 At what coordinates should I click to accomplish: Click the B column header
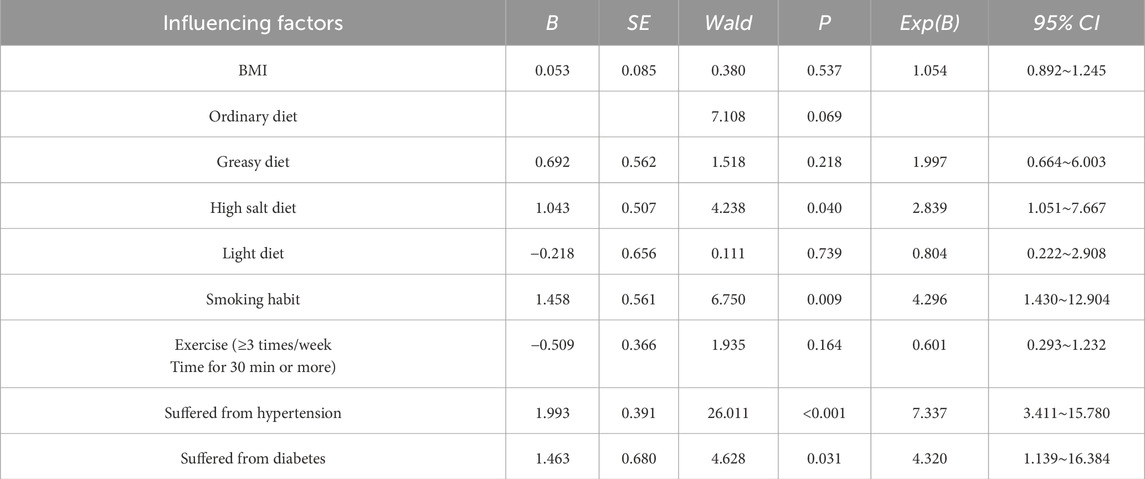551,24
